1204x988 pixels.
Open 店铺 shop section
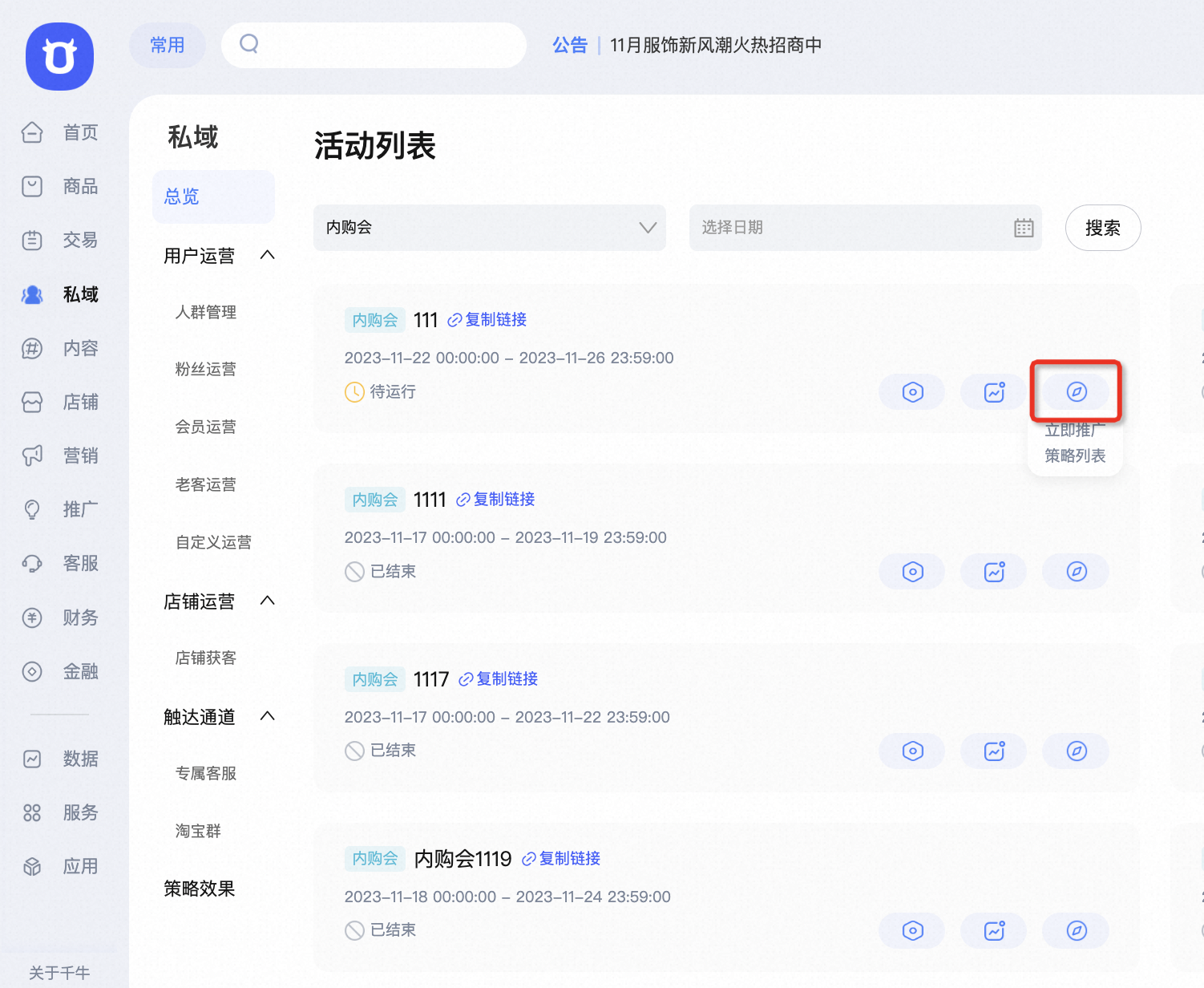(x=60, y=402)
